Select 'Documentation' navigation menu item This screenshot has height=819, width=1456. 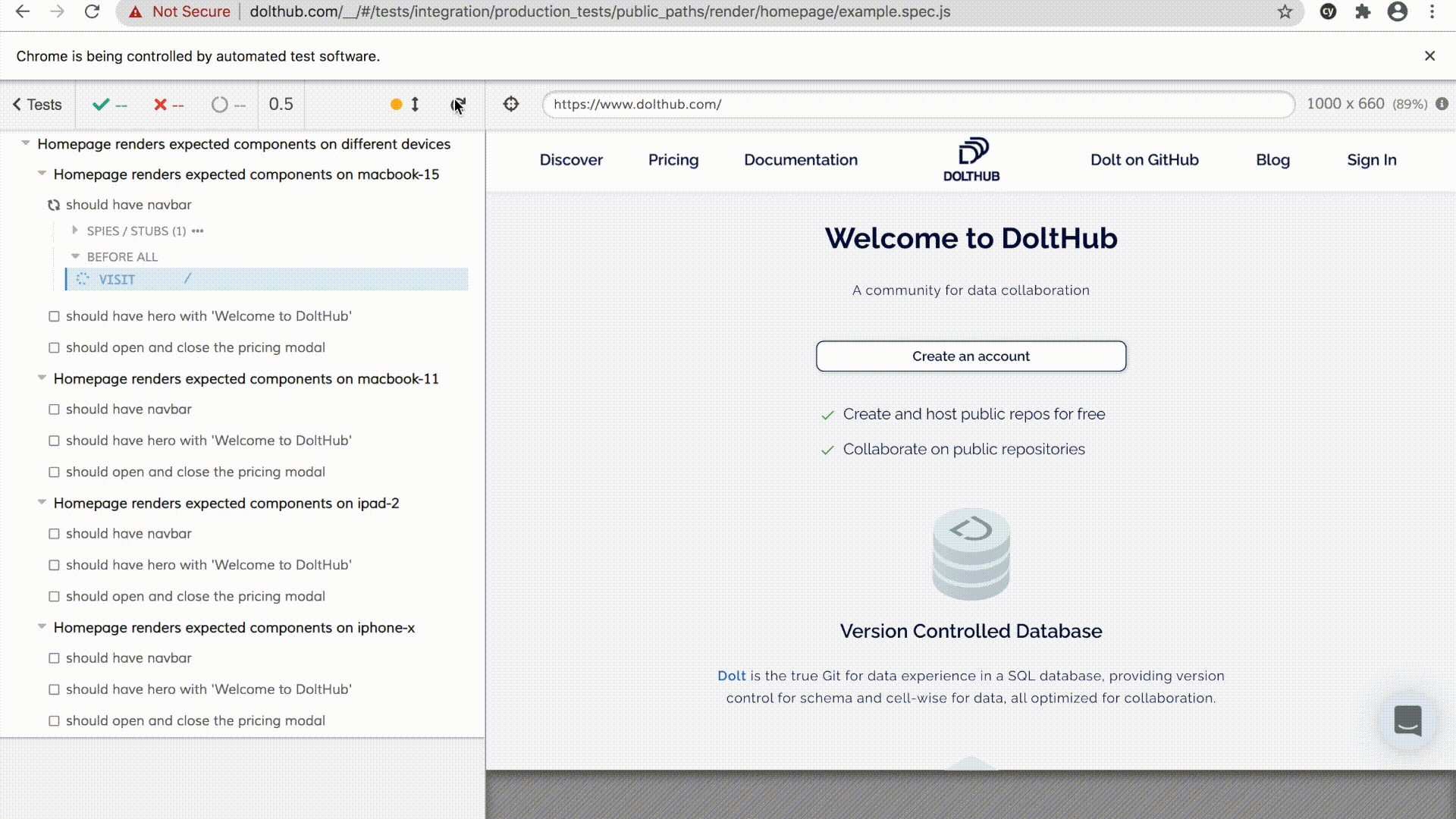pyautogui.click(x=801, y=160)
